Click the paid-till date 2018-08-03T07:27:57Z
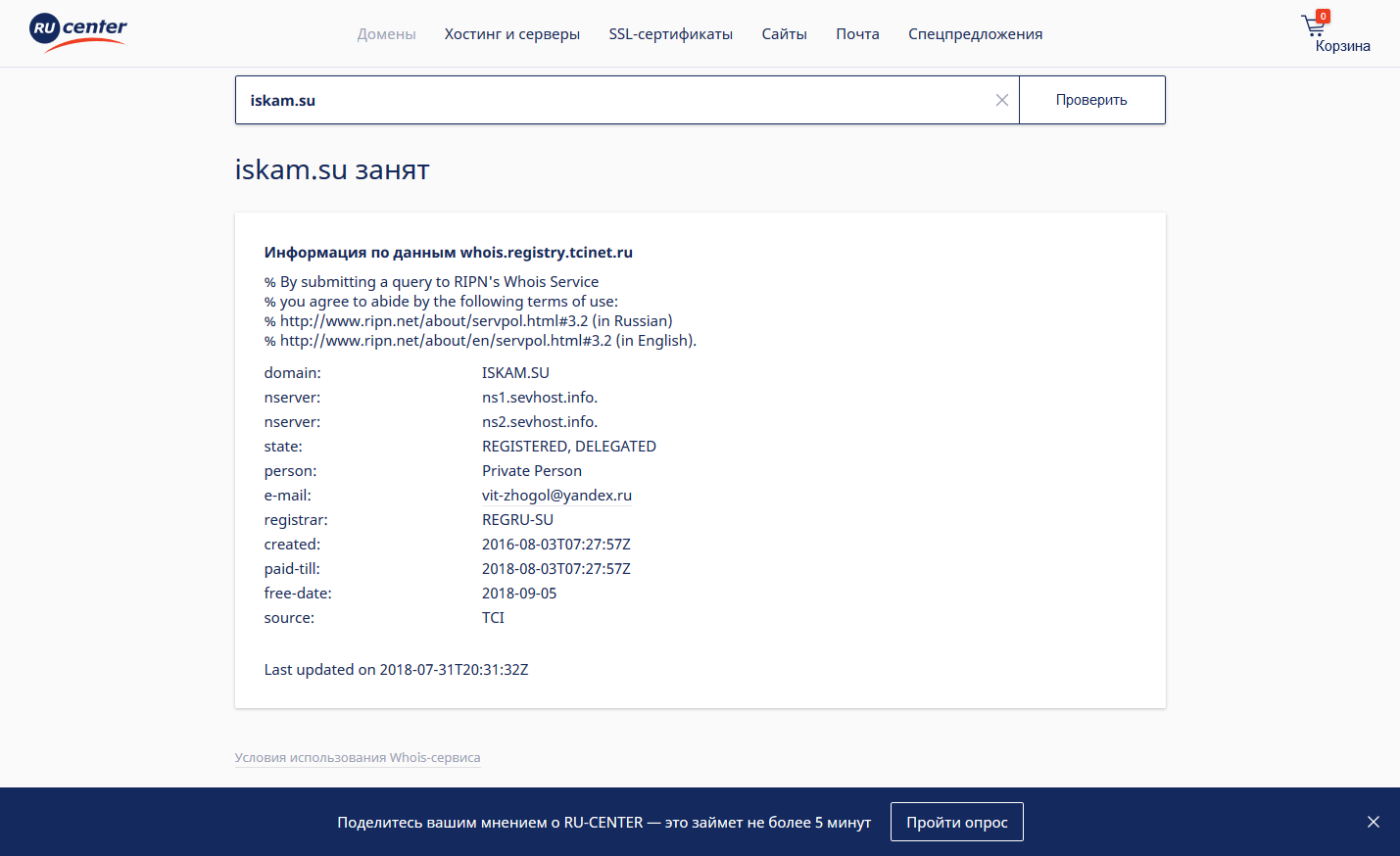The height and width of the screenshot is (856, 1400). (x=556, y=569)
